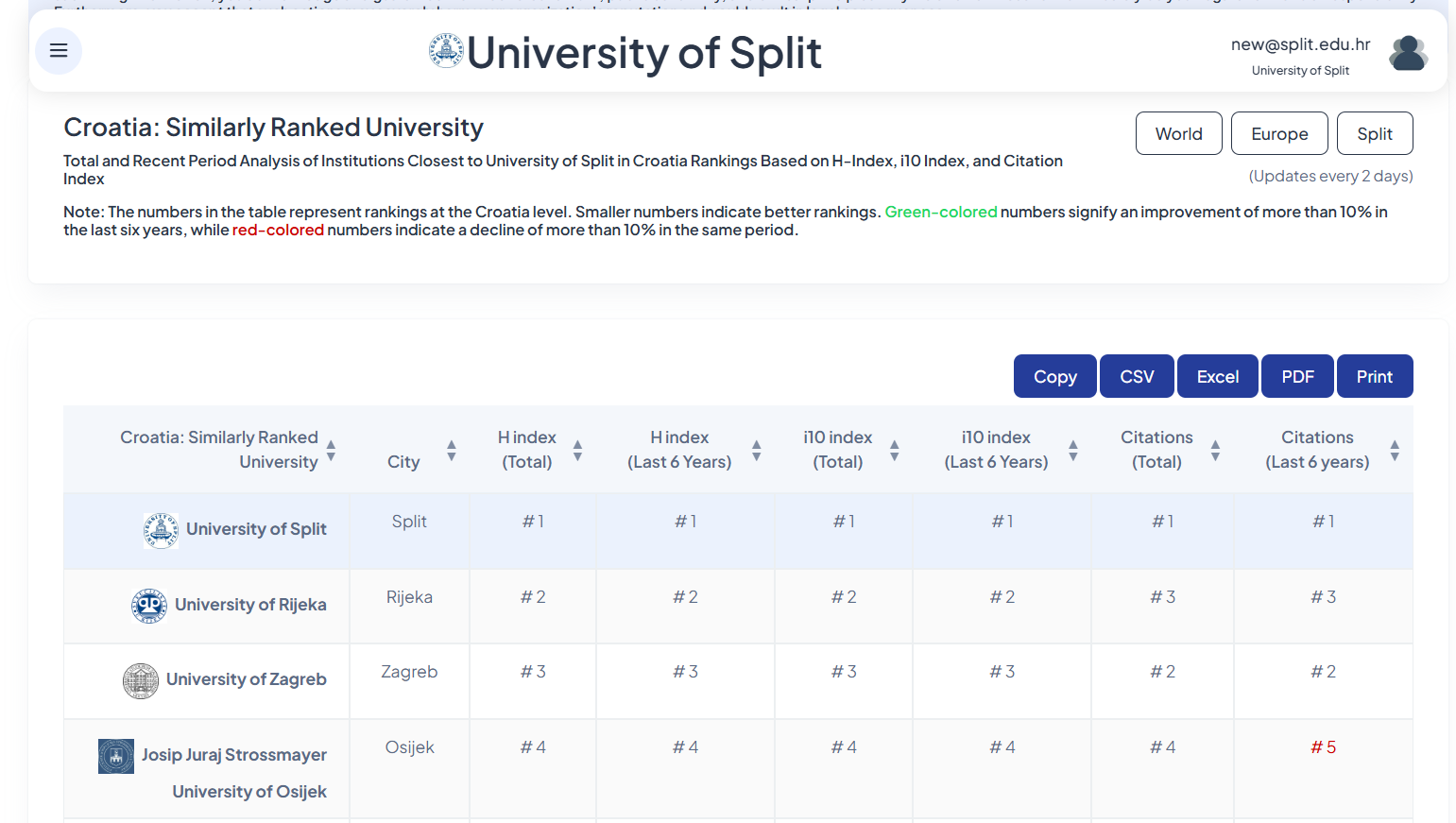Sort table by City column arrows
Viewport: 1456px width, 823px height.
[x=452, y=450]
